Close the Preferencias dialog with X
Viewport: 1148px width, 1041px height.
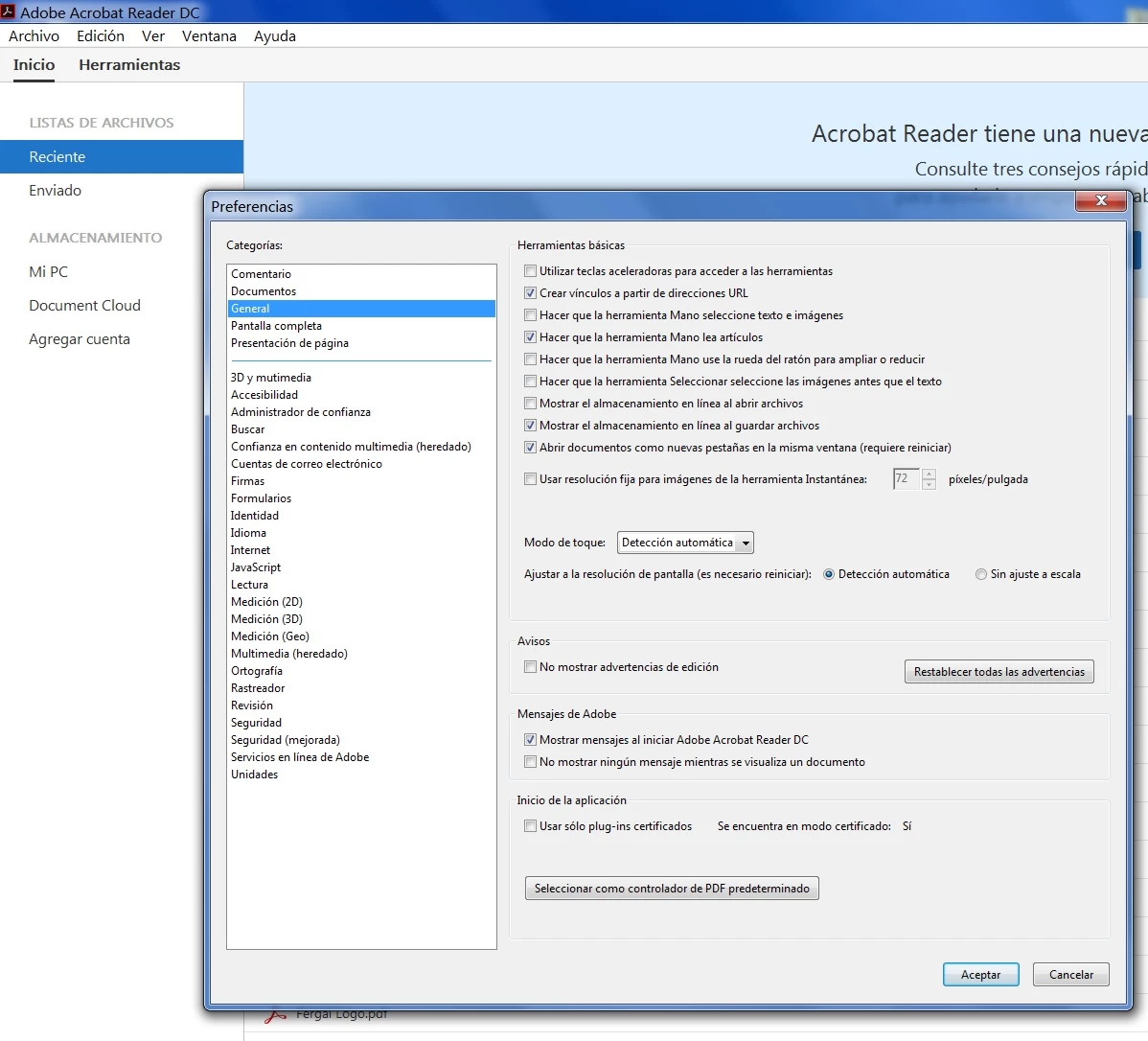point(1100,200)
